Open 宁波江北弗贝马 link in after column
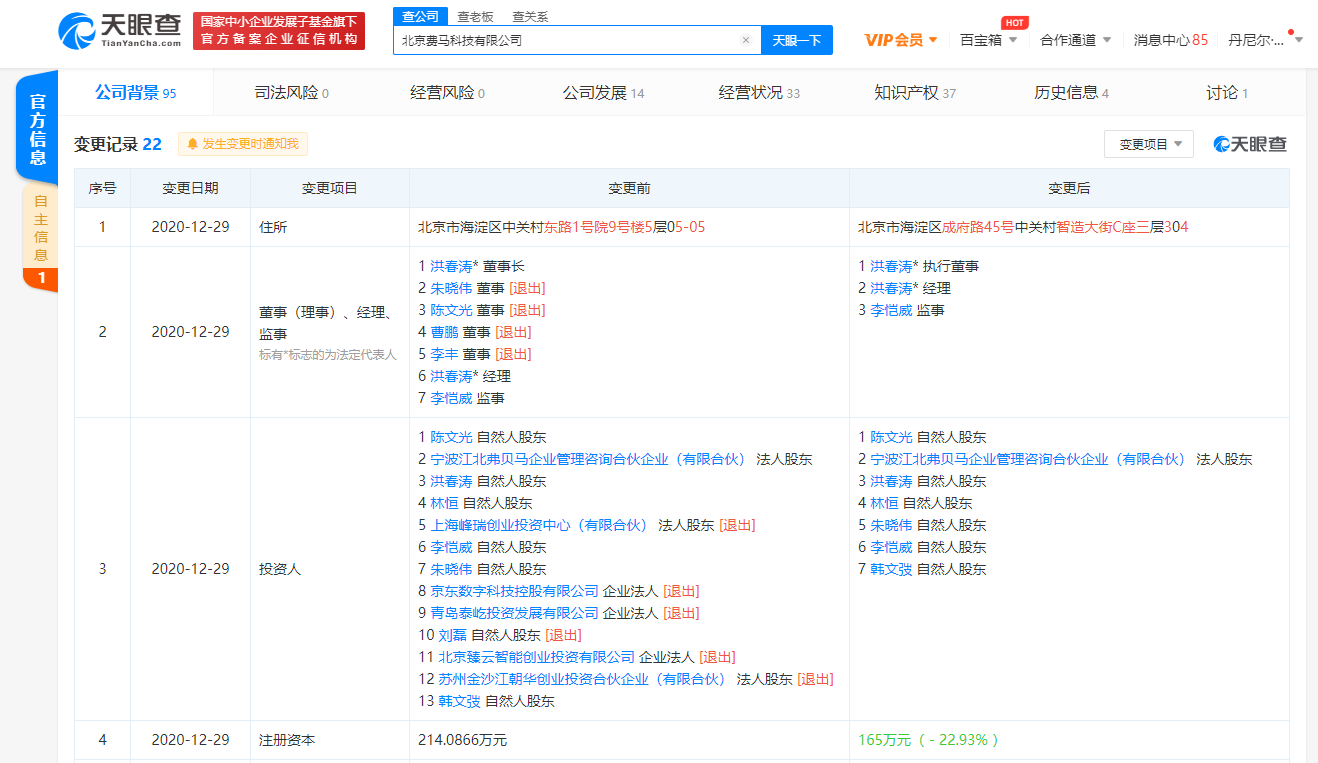The width and height of the screenshot is (1318, 763). [1029, 459]
